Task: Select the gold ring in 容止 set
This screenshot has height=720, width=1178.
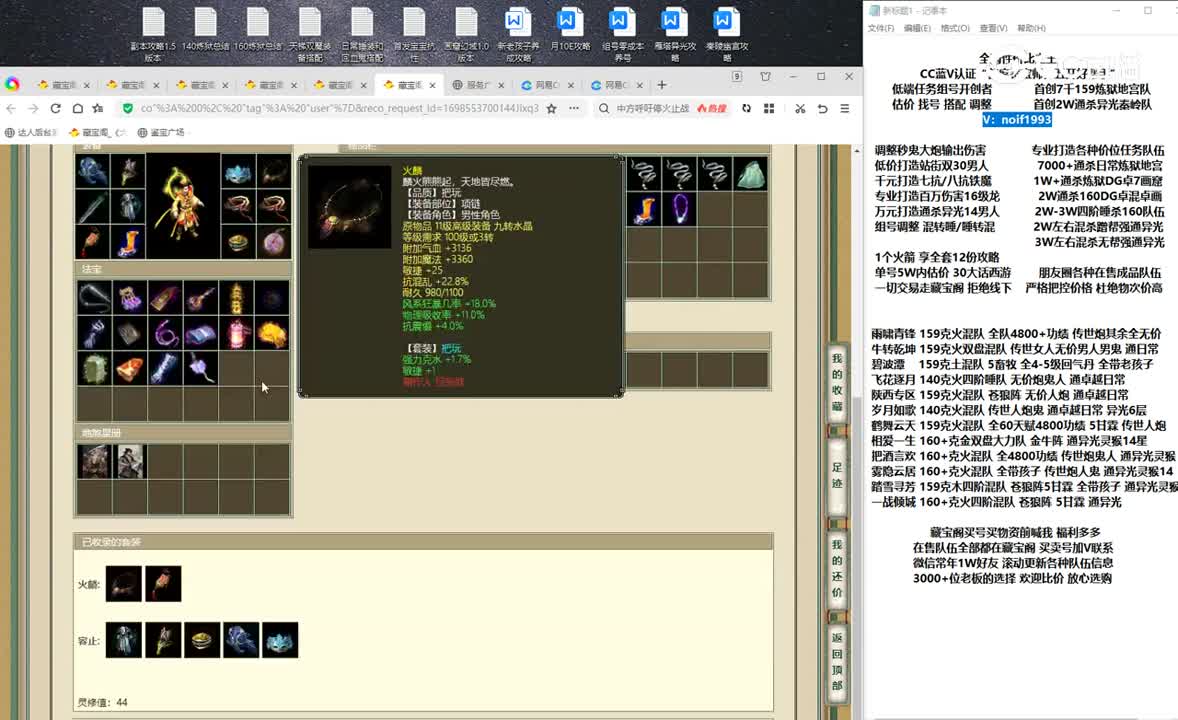Action: (x=202, y=640)
